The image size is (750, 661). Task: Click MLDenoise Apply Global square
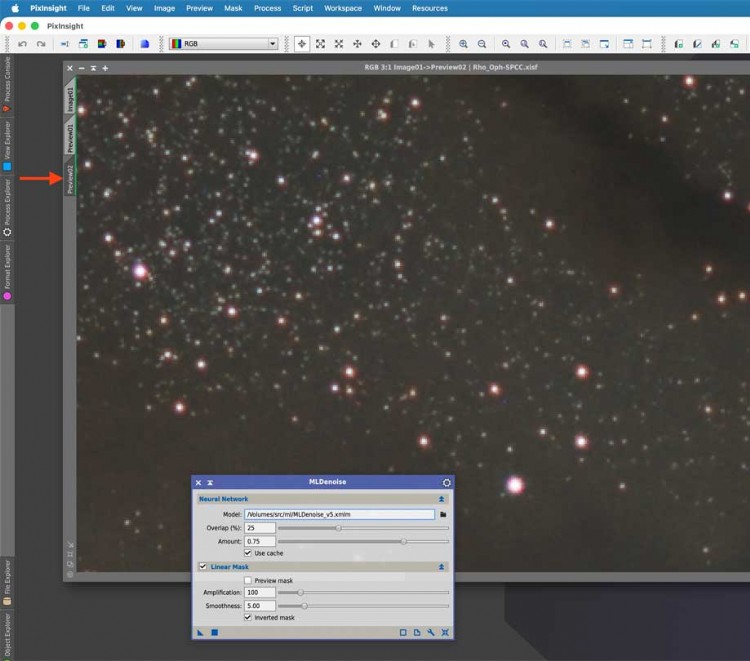pos(215,633)
